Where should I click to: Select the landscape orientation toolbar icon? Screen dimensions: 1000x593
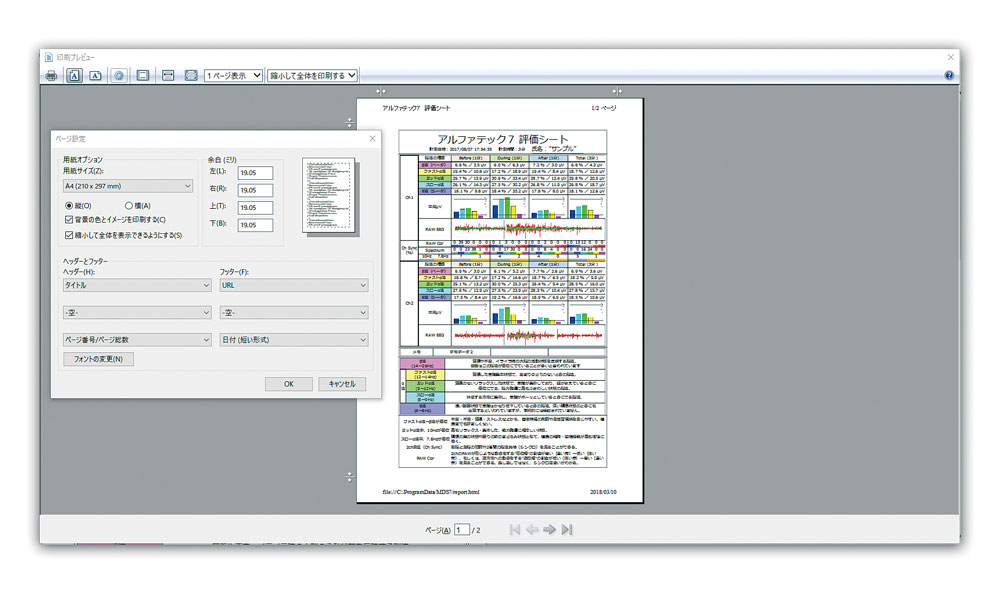(x=95, y=75)
